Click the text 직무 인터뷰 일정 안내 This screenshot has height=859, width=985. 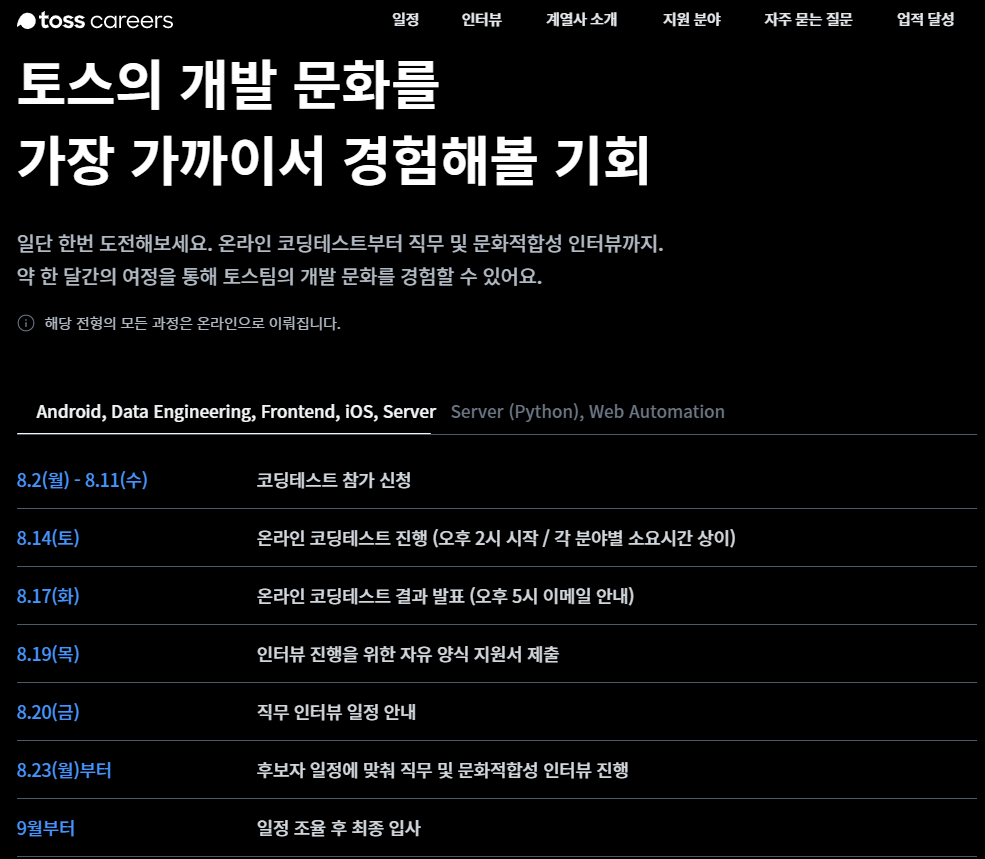click(x=336, y=712)
